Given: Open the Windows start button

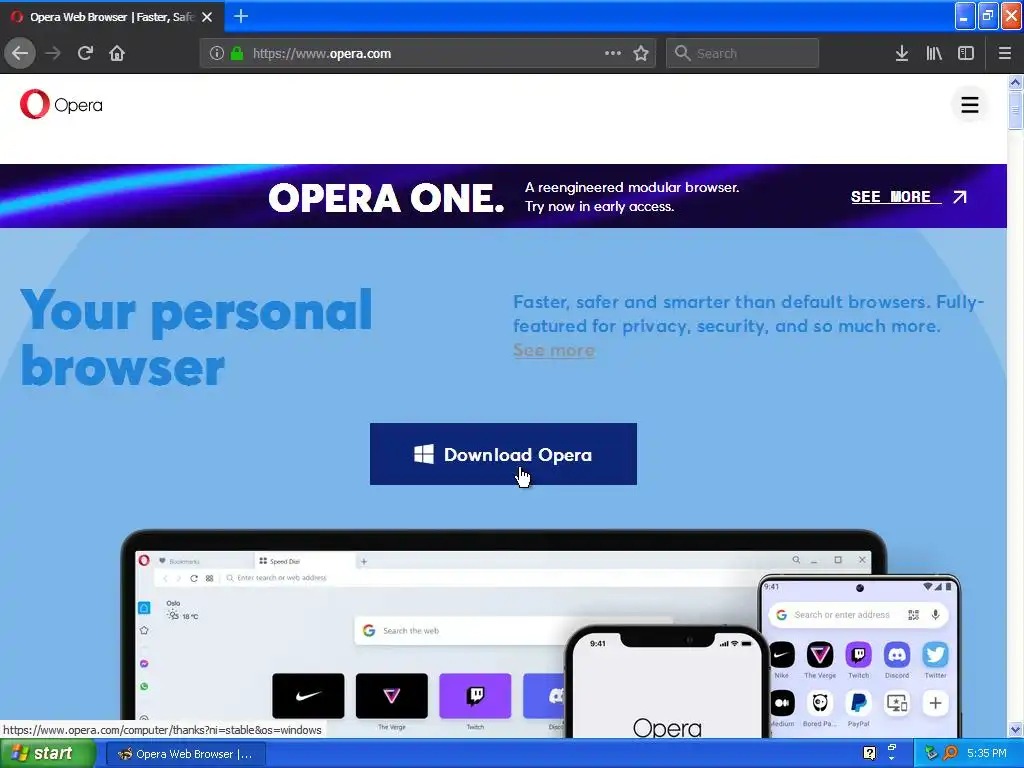Looking at the screenshot, I should (x=47, y=754).
